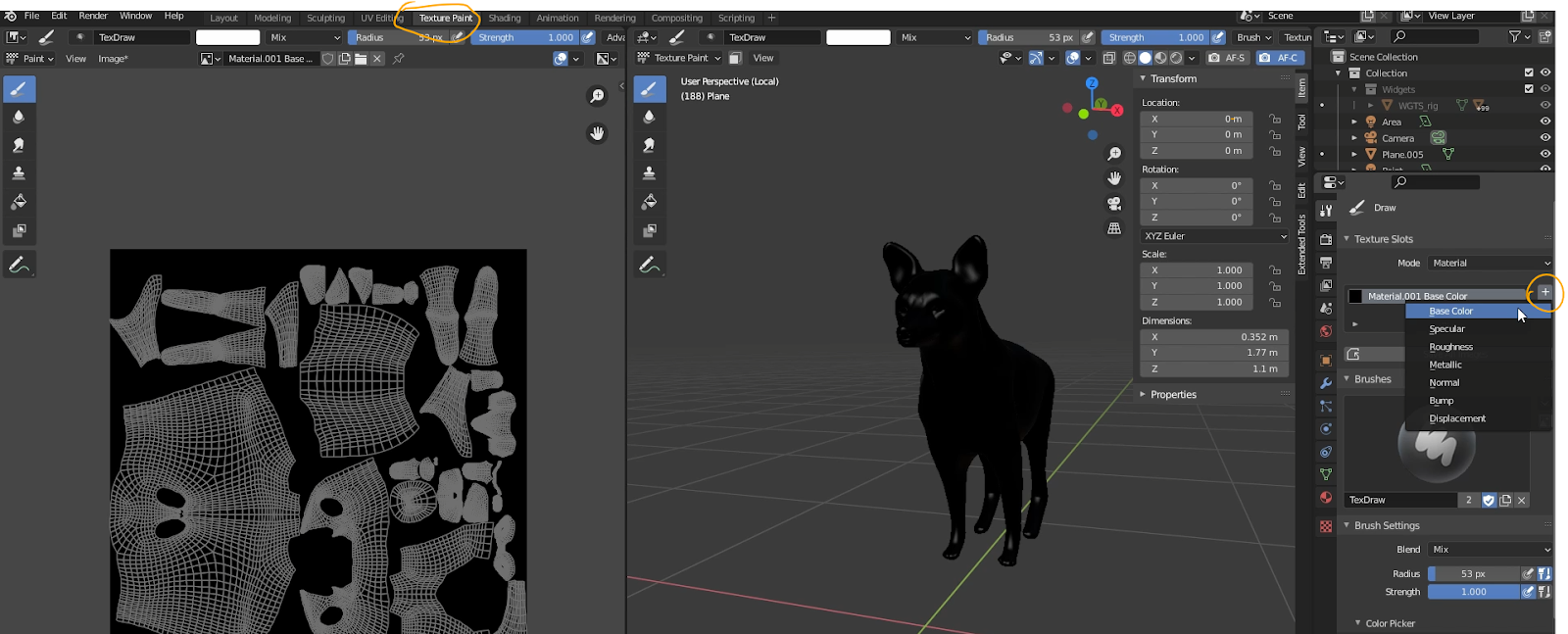This screenshot has width=1568, height=634.
Task: Uncheck the Collection exclude checkbox
Action: [x=1529, y=73]
